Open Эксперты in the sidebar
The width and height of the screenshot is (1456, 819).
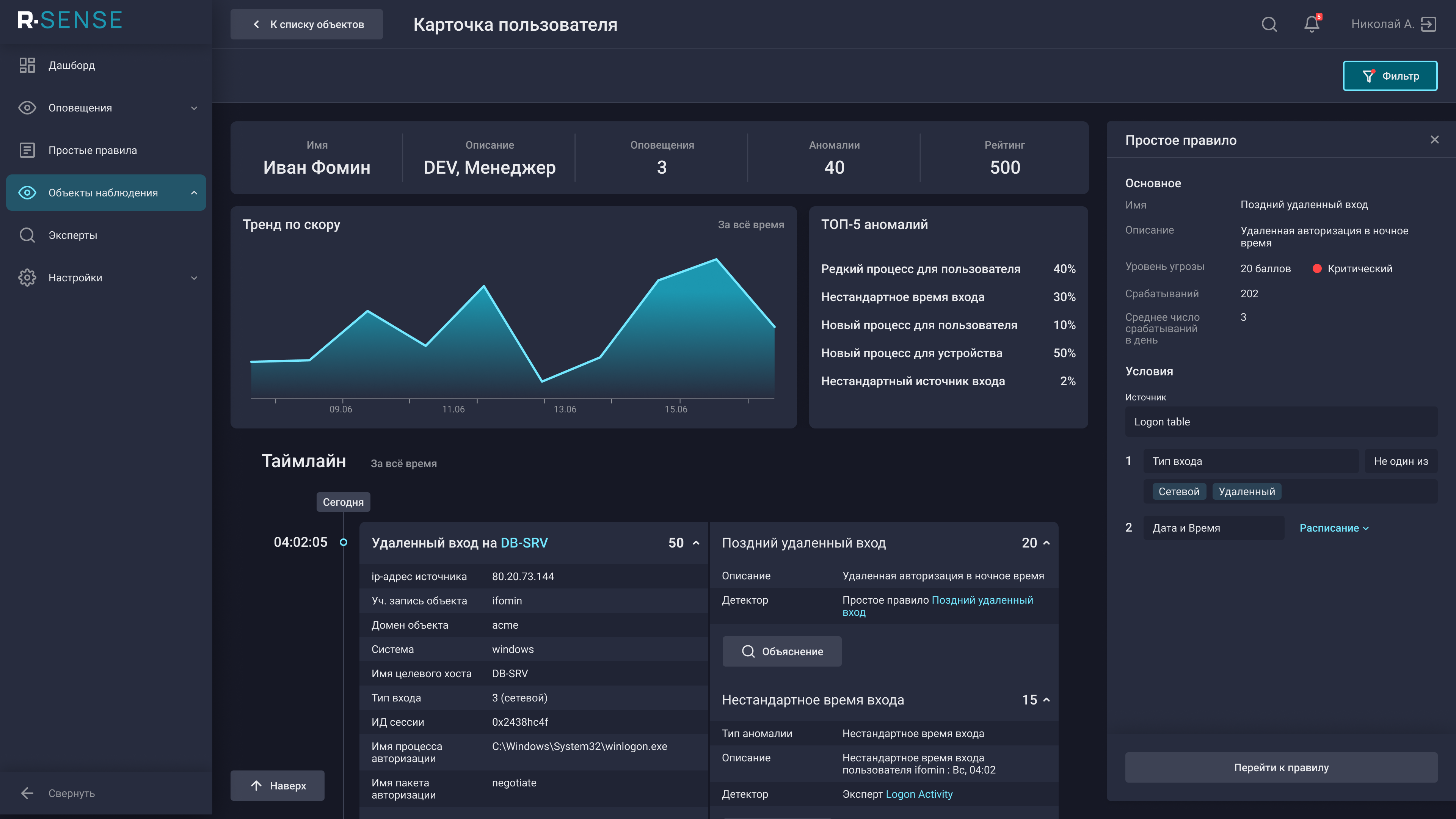click(x=73, y=235)
